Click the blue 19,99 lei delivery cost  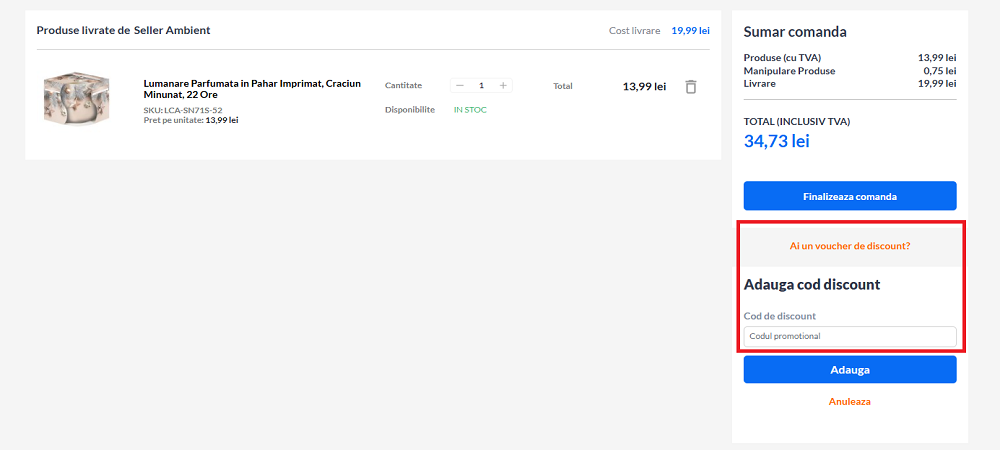(x=690, y=31)
